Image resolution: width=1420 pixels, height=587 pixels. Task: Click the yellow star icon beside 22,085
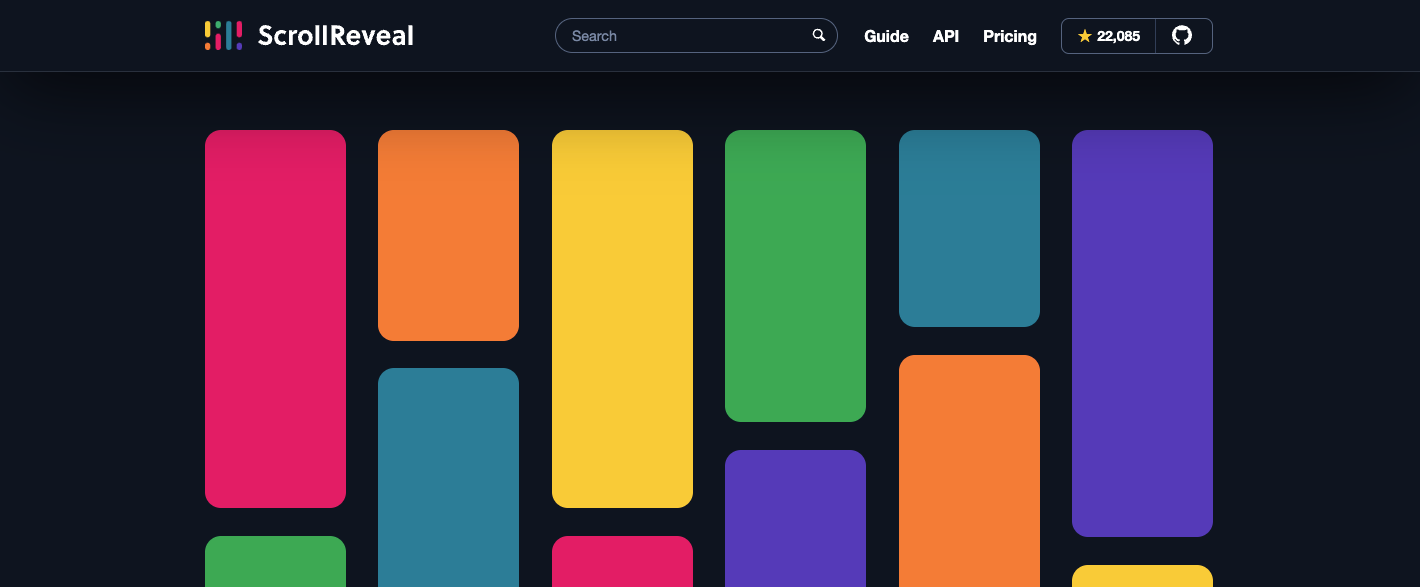point(1084,36)
